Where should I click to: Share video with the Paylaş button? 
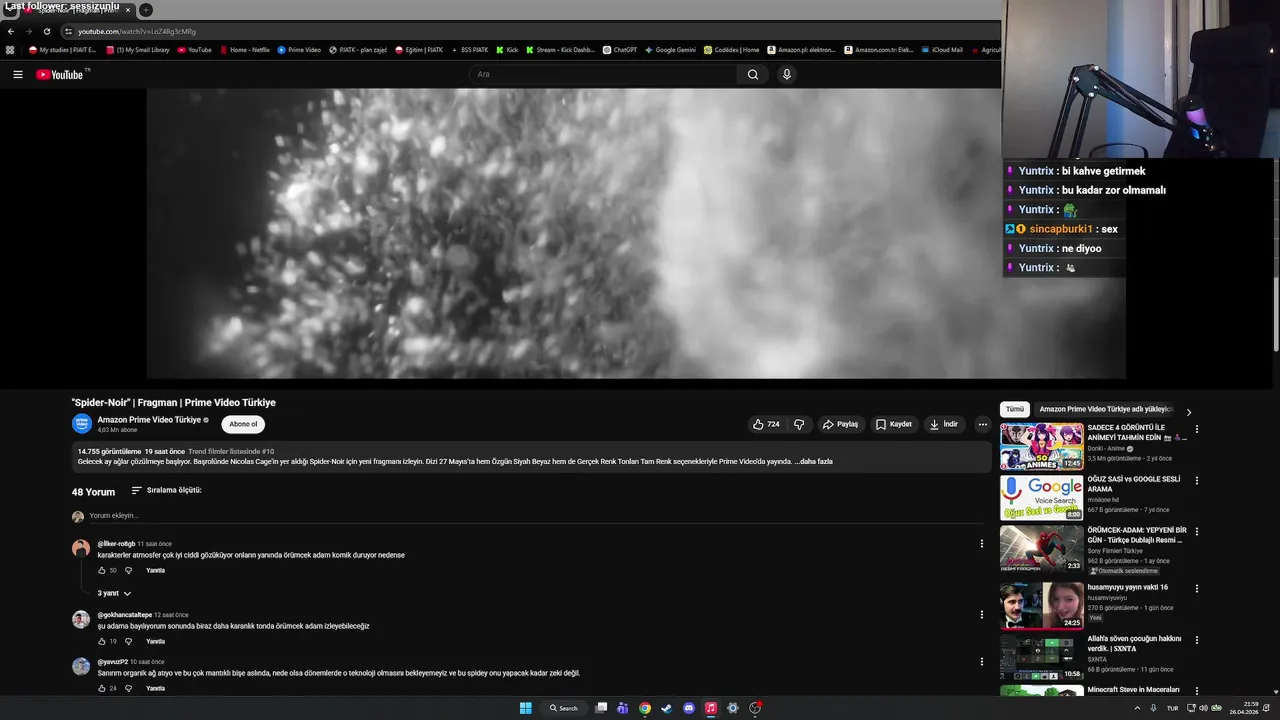tap(840, 424)
